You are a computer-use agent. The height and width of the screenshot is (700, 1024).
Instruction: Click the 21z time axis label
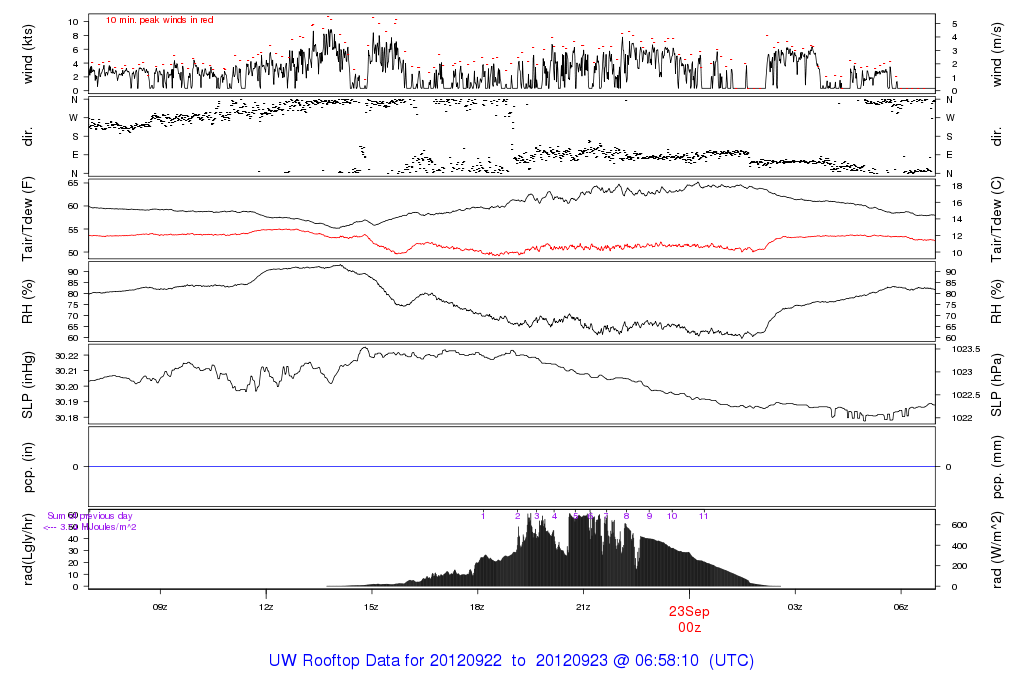click(x=583, y=606)
